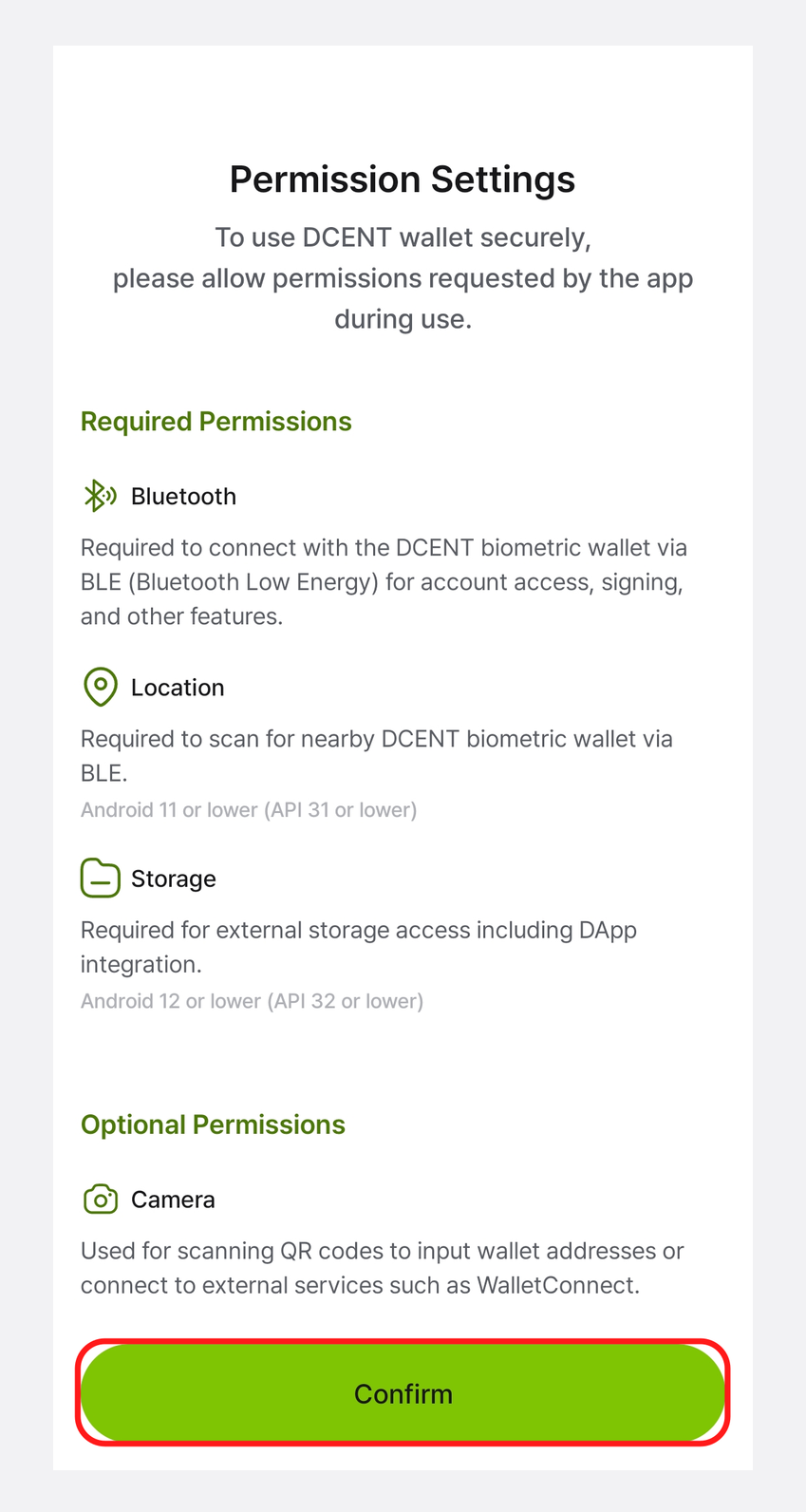Image resolution: width=806 pixels, height=1512 pixels.
Task: Click the Permission Settings title
Action: 403,180
